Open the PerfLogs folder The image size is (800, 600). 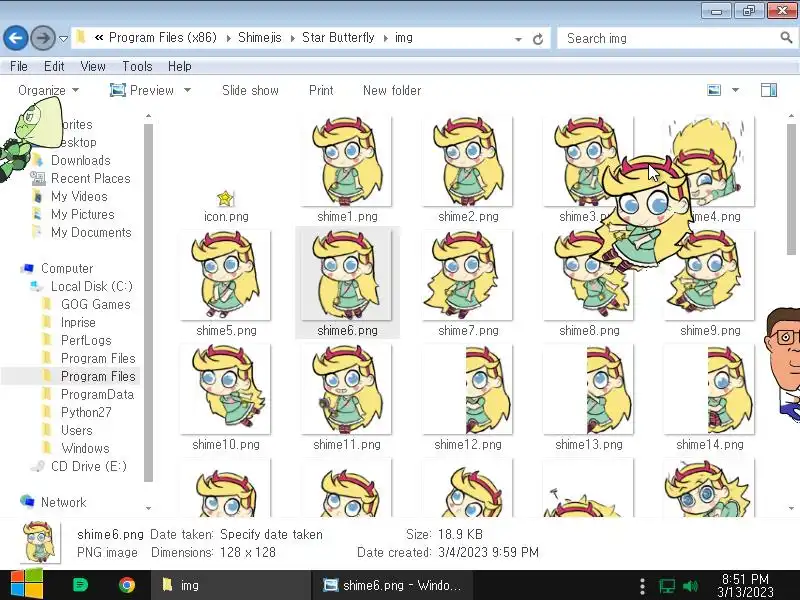click(86, 340)
